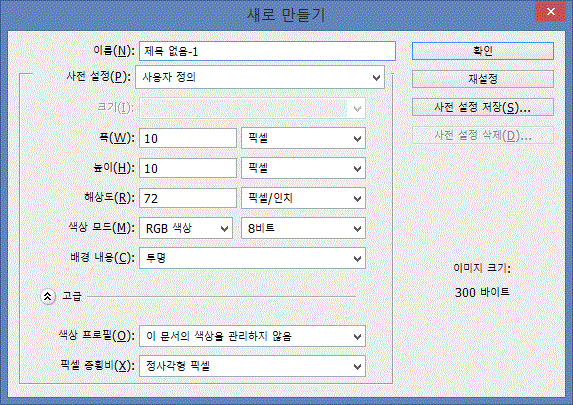573x405 pixels.
Task: Click the 고급 label text
Action: 72,296
